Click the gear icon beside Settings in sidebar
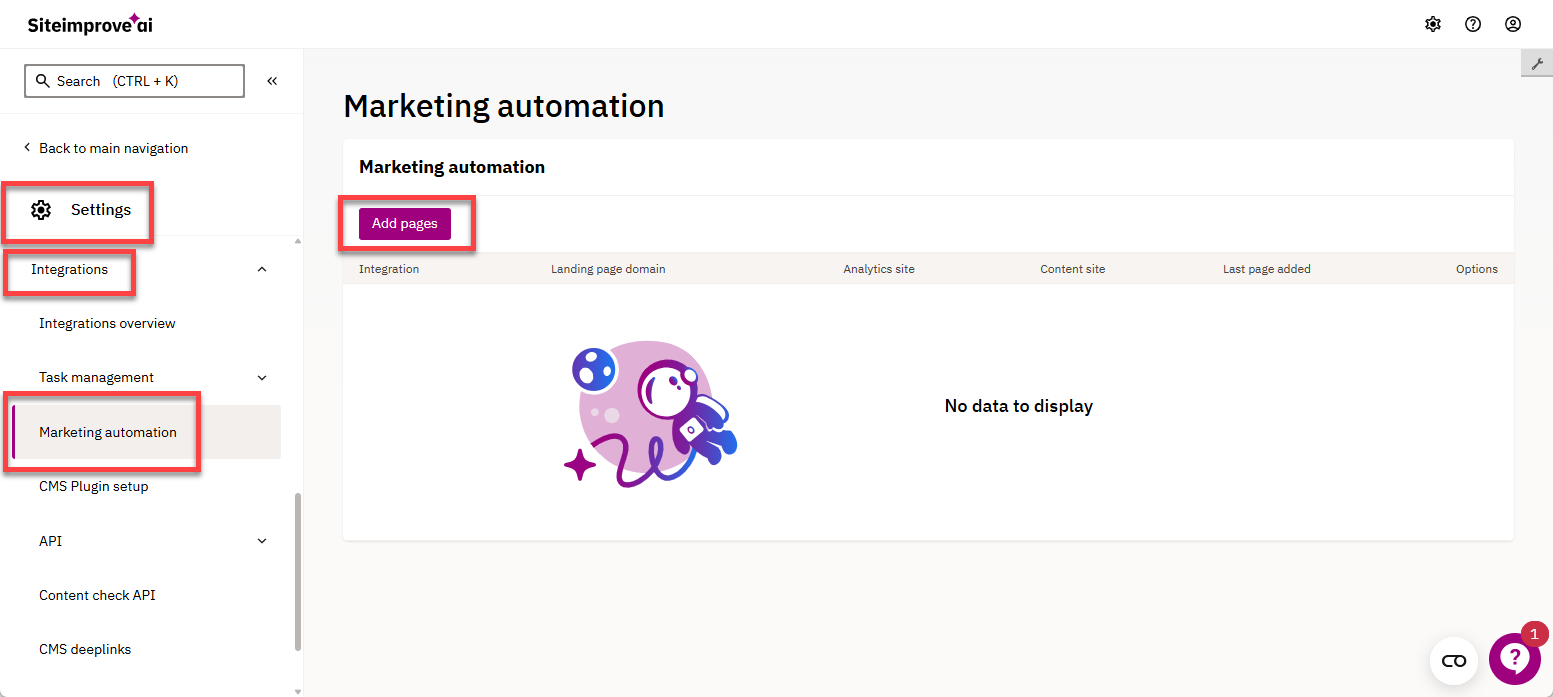The height and width of the screenshot is (697, 1553). 41,209
